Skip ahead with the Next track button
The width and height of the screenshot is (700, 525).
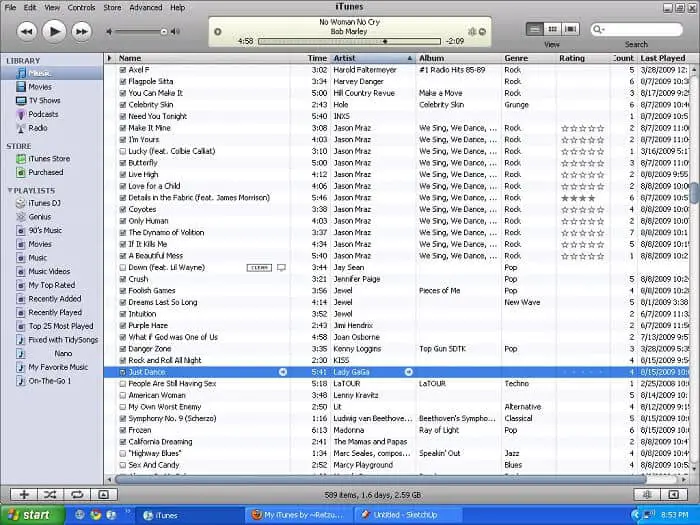point(81,32)
